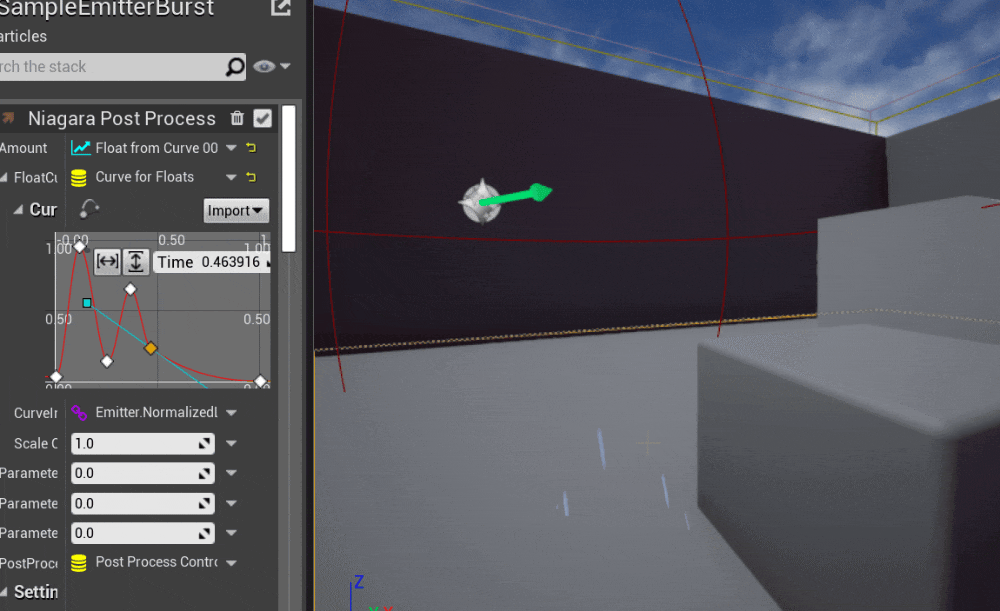Screen dimensions: 1000x611
Task: Edit third Parameter field 0.0
Action: point(142,533)
